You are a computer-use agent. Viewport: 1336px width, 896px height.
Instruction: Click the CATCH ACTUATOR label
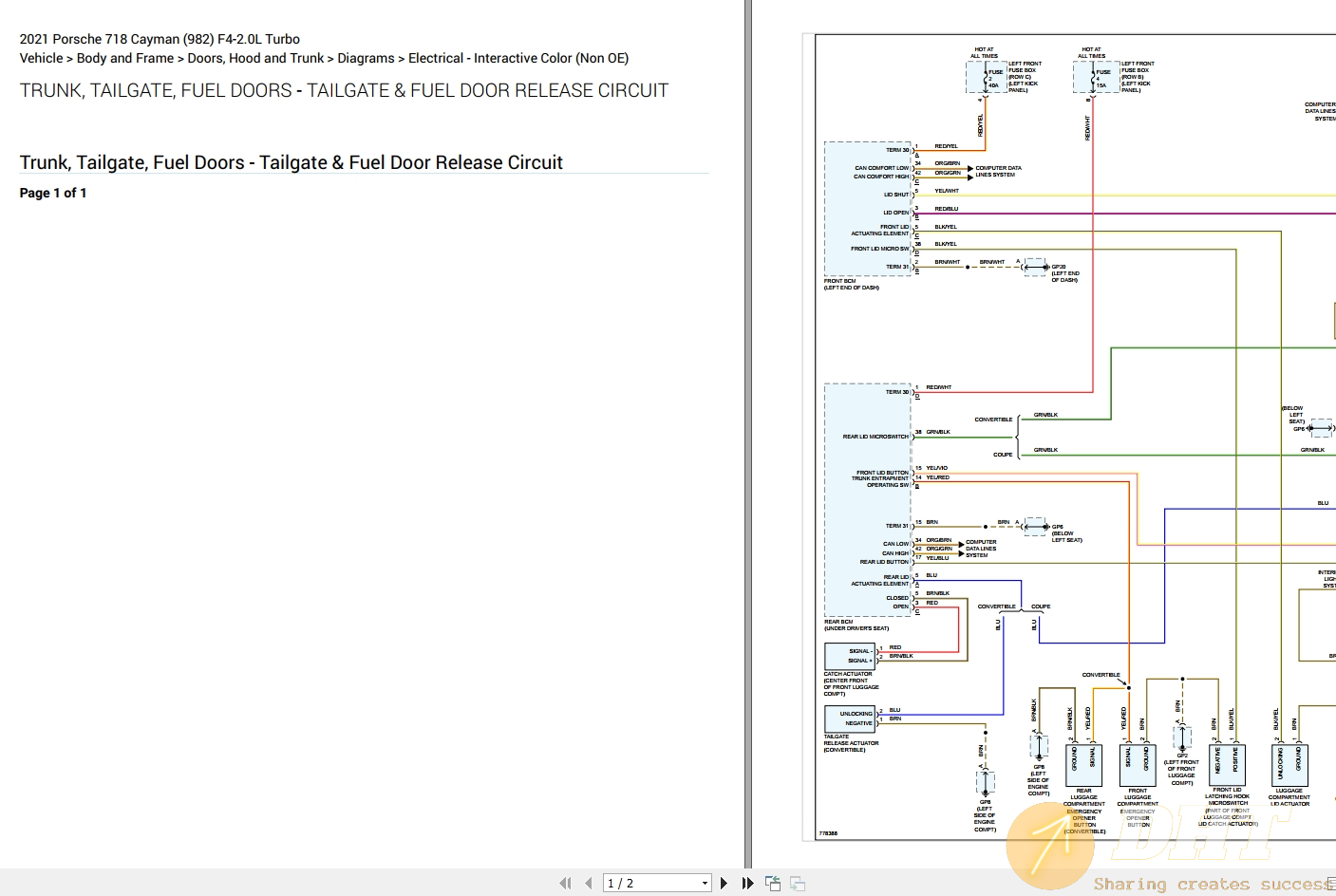coord(848,674)
